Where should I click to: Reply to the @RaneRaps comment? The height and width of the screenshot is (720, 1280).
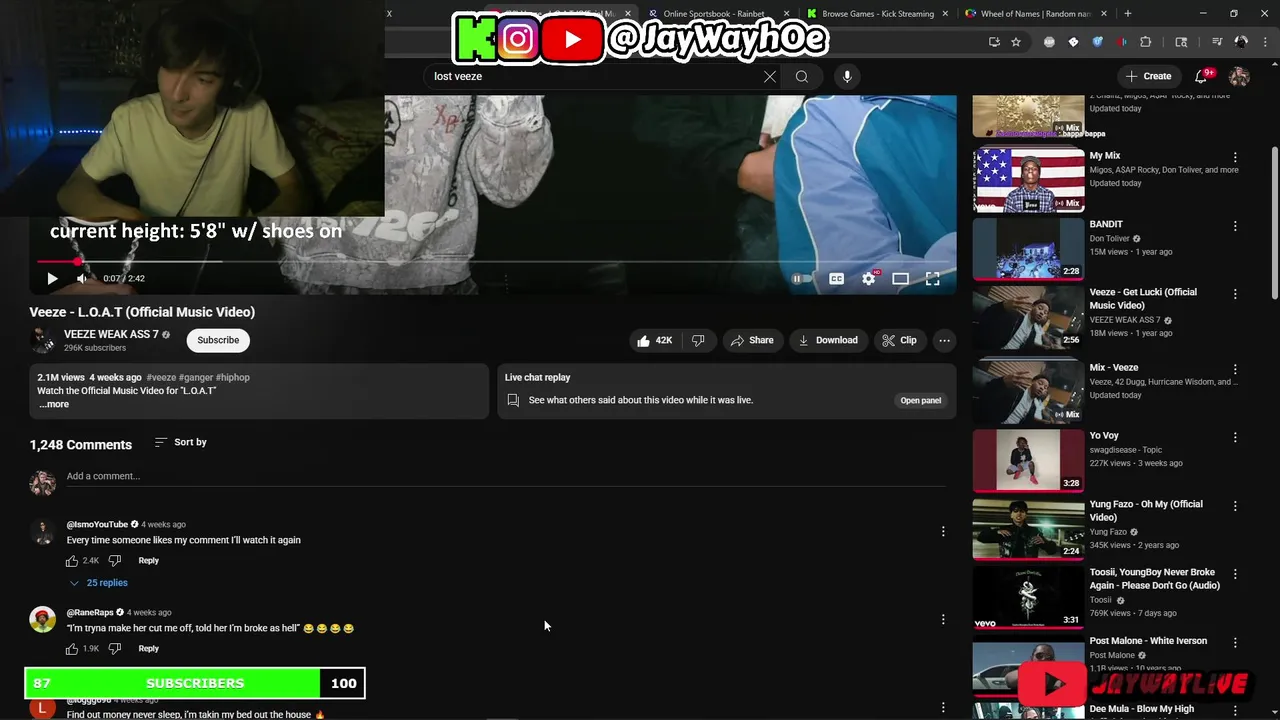tap(148, 649)
